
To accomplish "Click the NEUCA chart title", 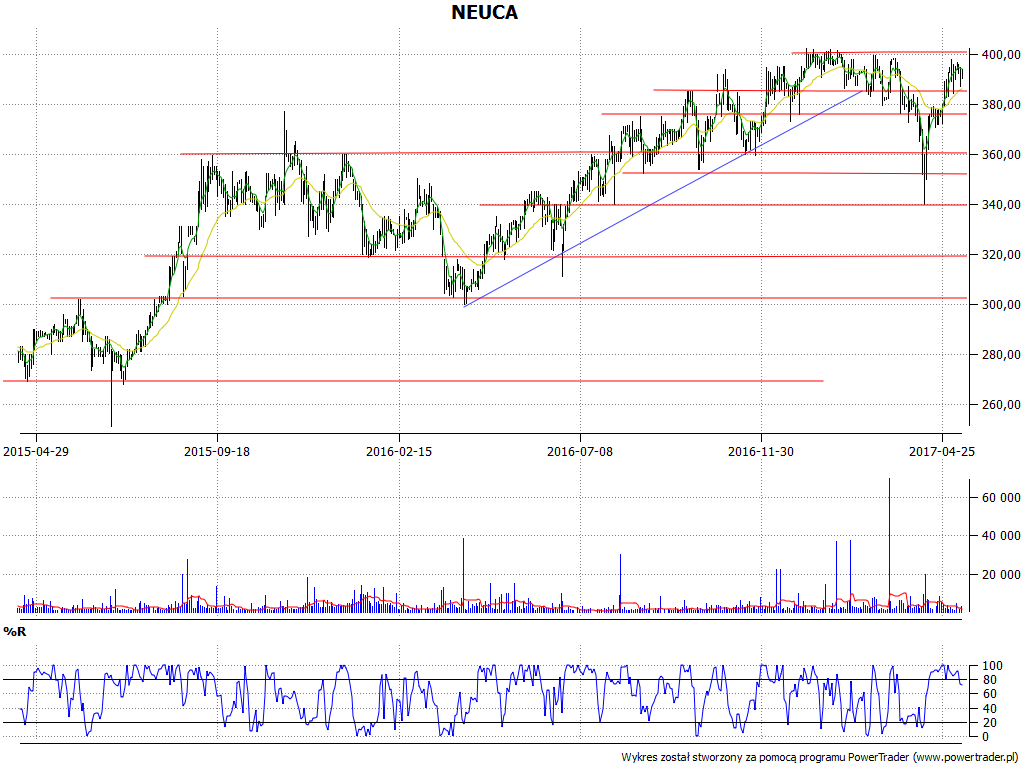I will 485,12.
